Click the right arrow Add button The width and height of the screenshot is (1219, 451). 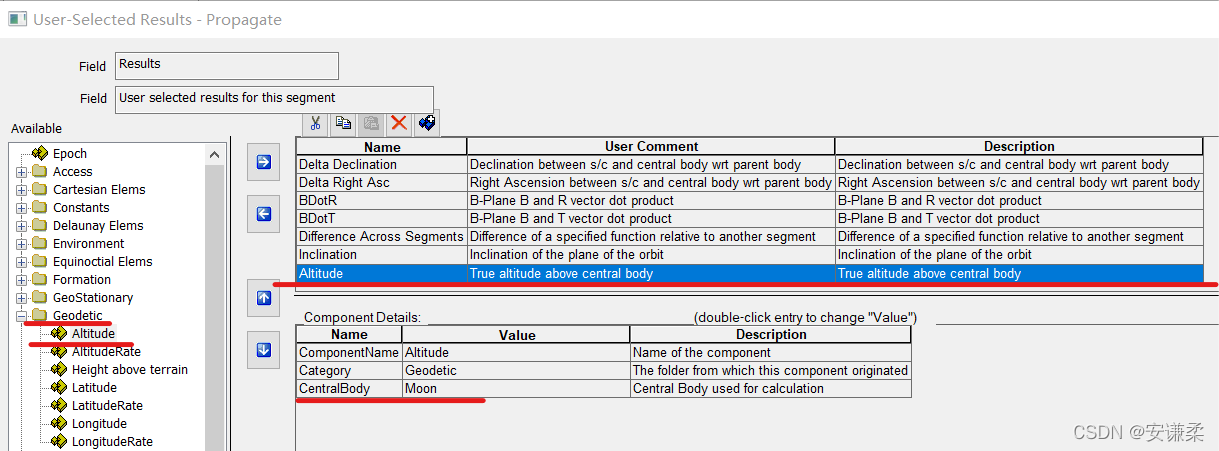coord(264,162)
